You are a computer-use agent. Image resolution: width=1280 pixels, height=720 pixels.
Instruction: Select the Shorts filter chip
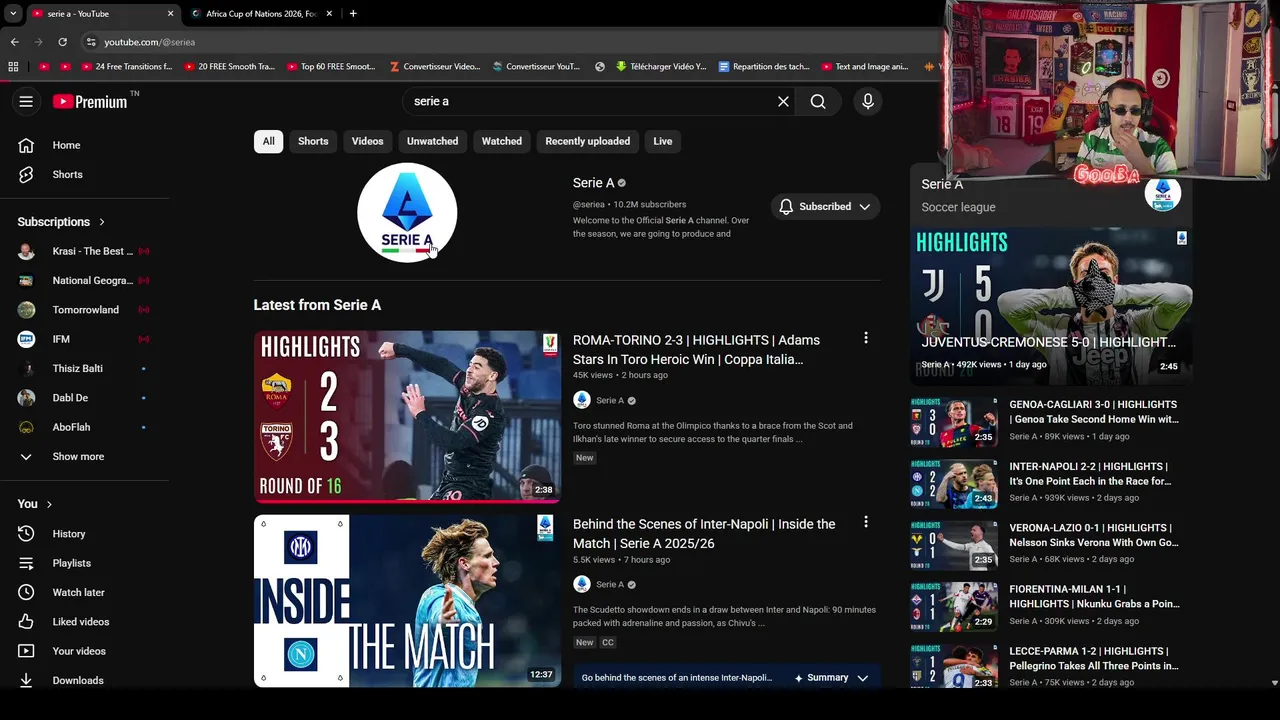(x=313, y=141)
